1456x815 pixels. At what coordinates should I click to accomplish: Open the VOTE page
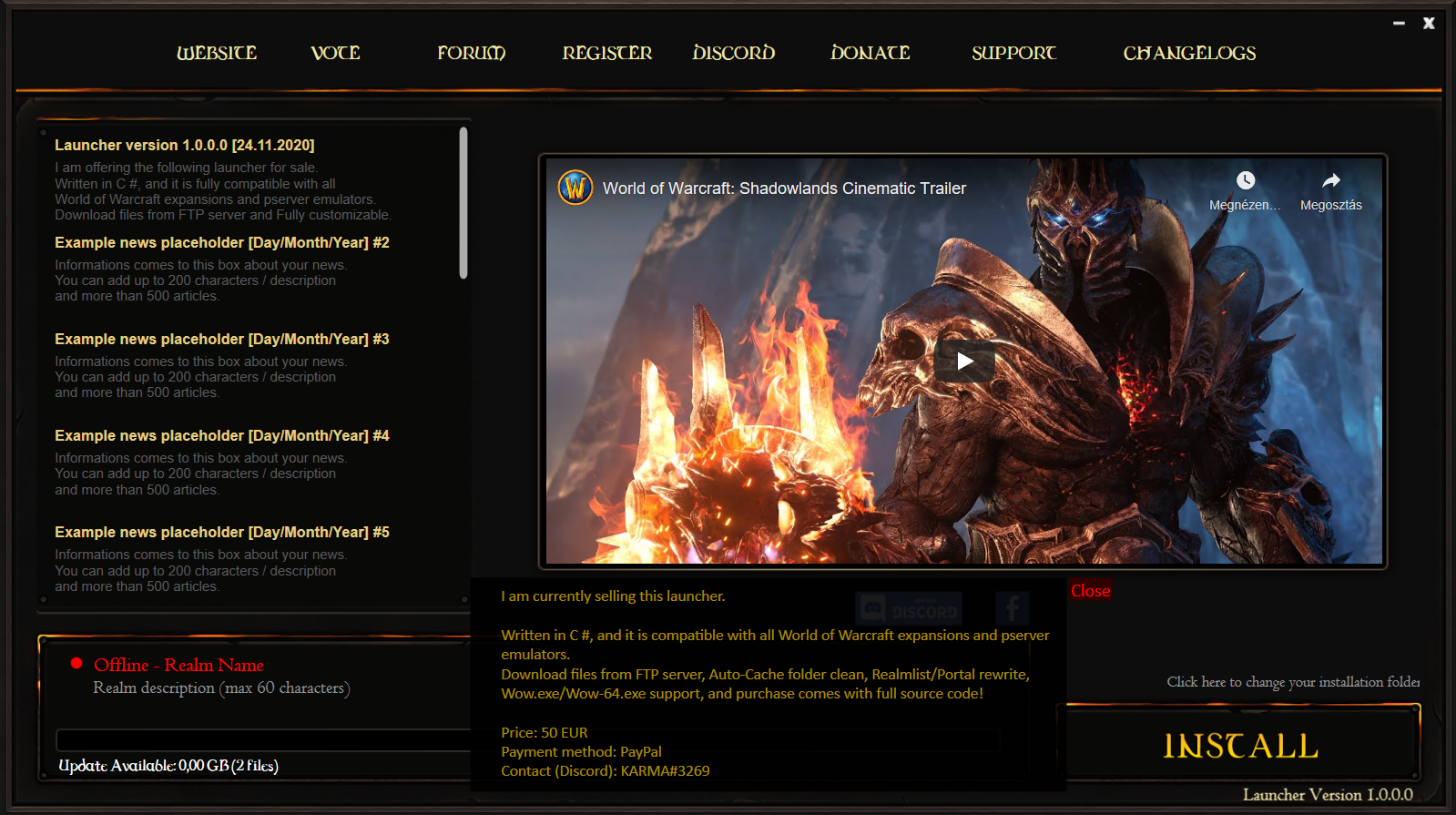[335, 53]
